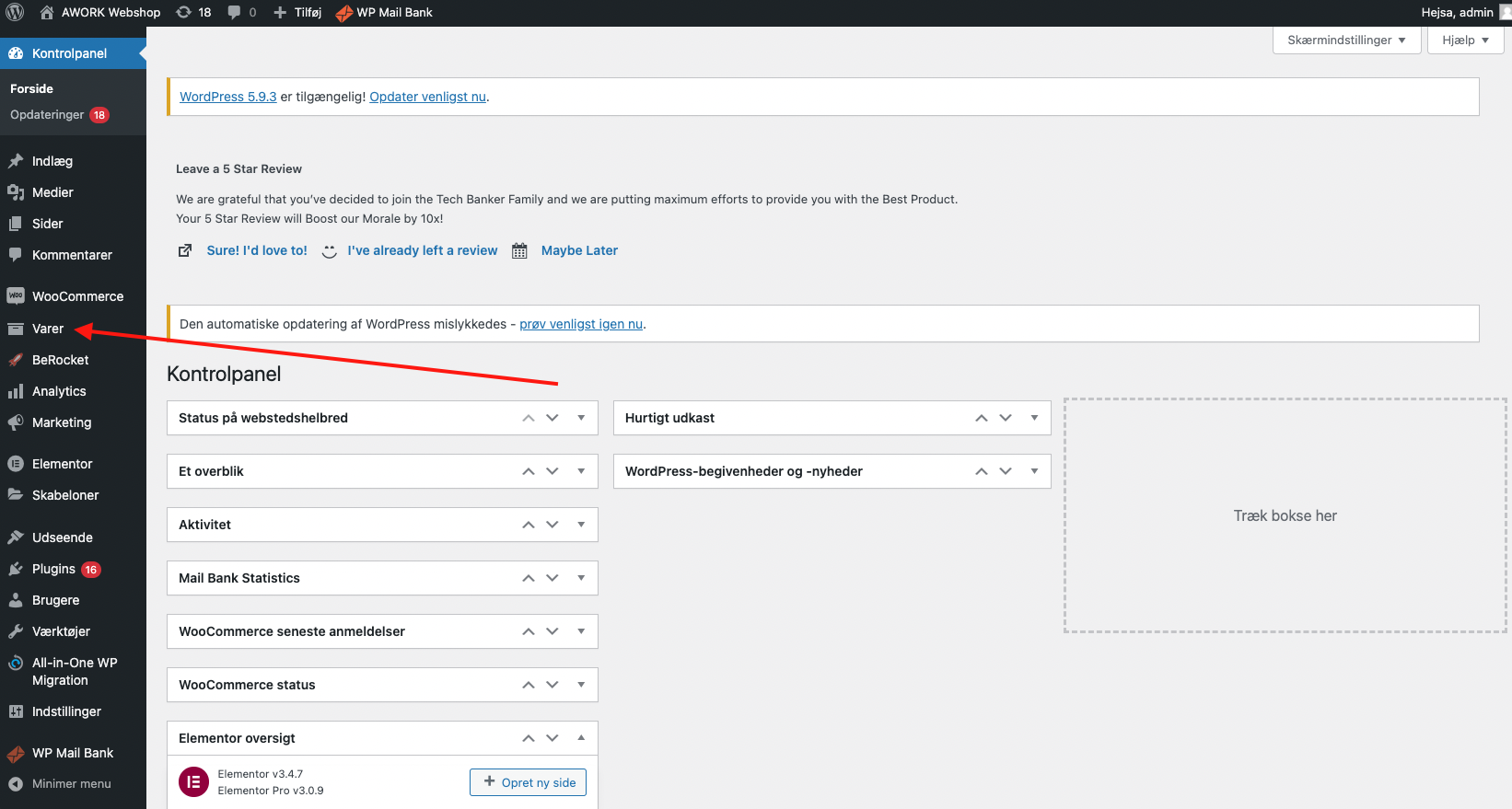Toggle the WooCommerce status panel triangle
The width and height of the screenshot is (1512, 809).
(581, 685)
